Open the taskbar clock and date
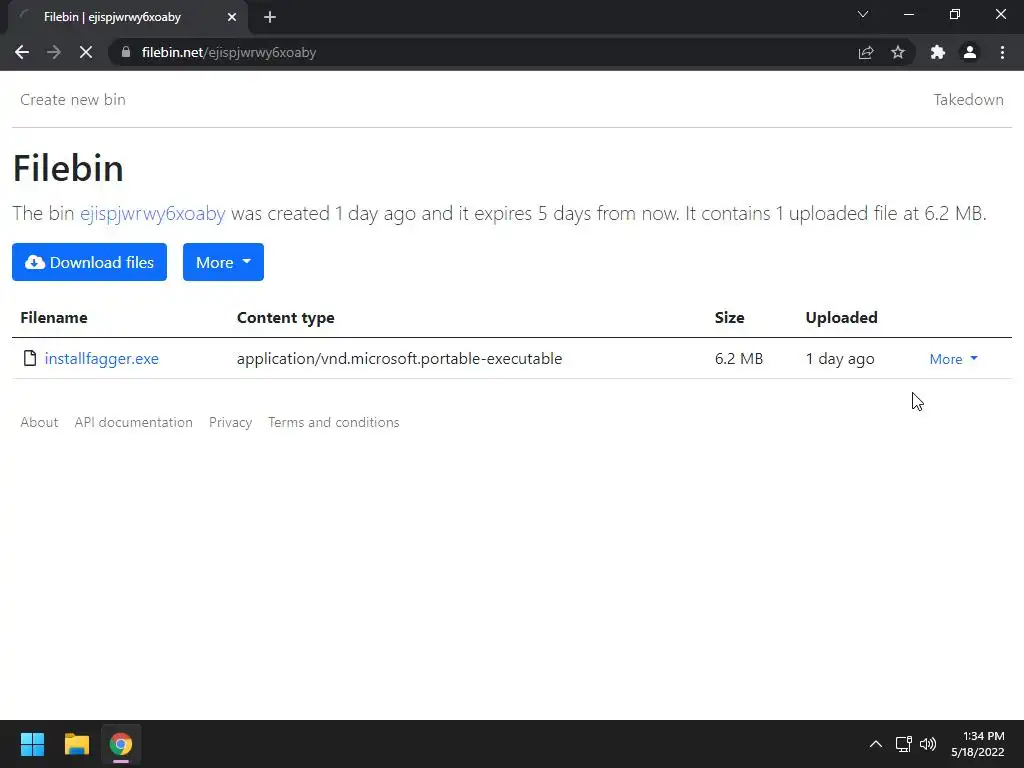The height and width of the screenshot is (768, 1024). (x=978, y=744)
